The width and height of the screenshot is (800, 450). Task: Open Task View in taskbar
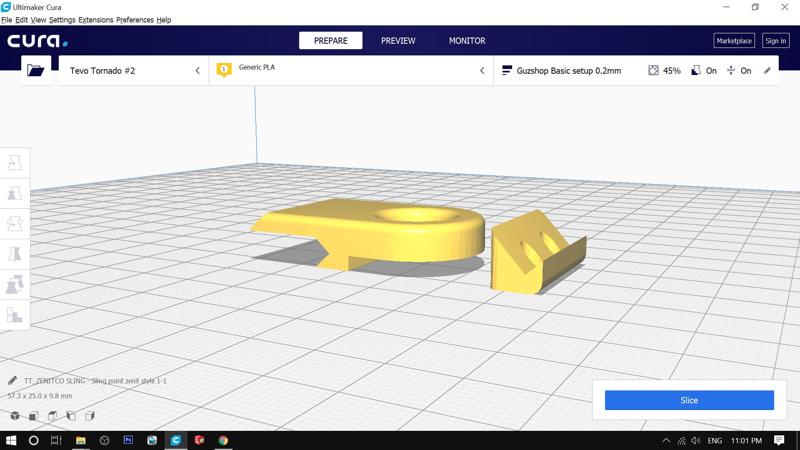pyautogui.click(x=56, y=440)
